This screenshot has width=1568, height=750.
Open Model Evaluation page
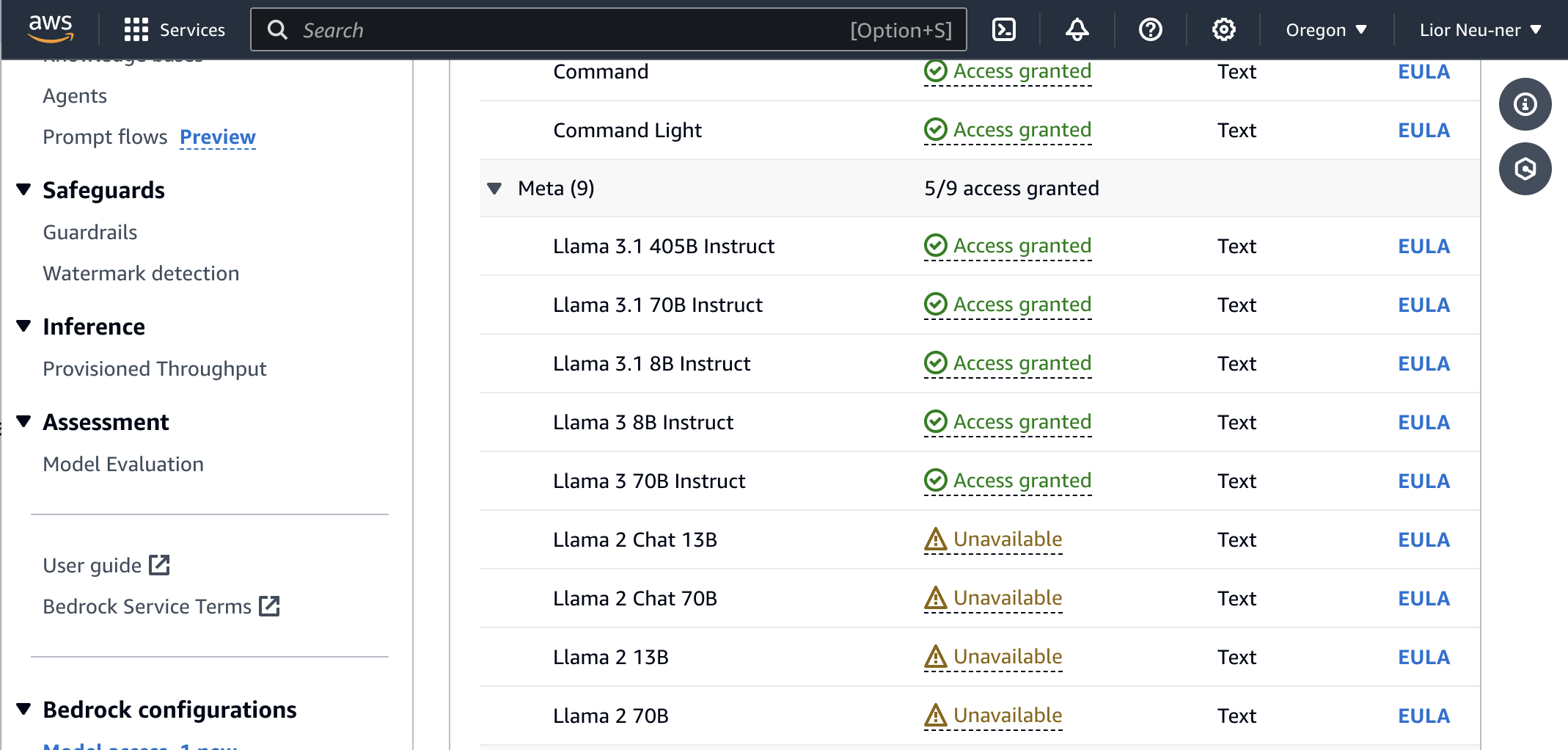123,465
